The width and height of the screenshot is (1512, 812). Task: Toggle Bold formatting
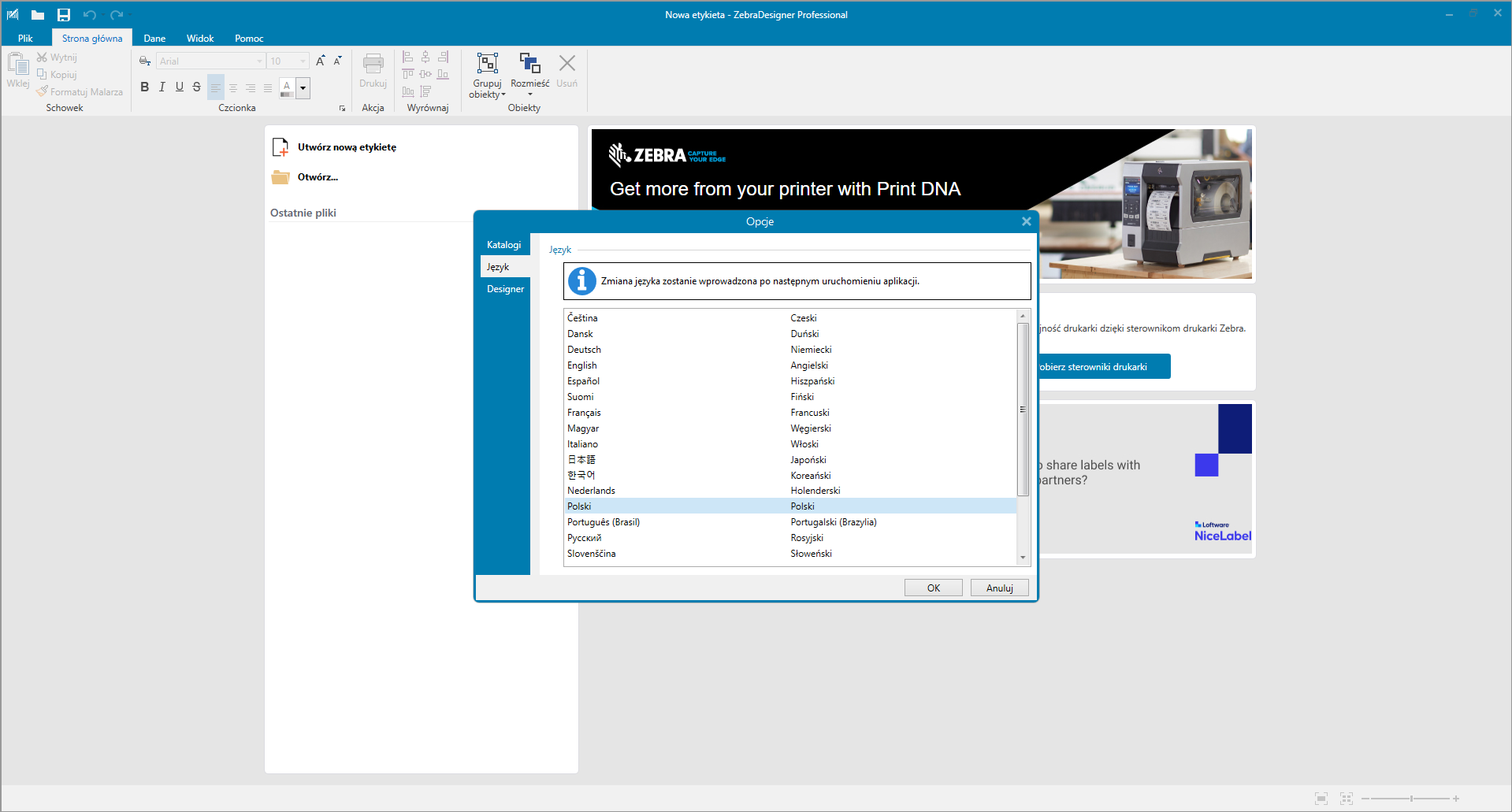(145, 87)
